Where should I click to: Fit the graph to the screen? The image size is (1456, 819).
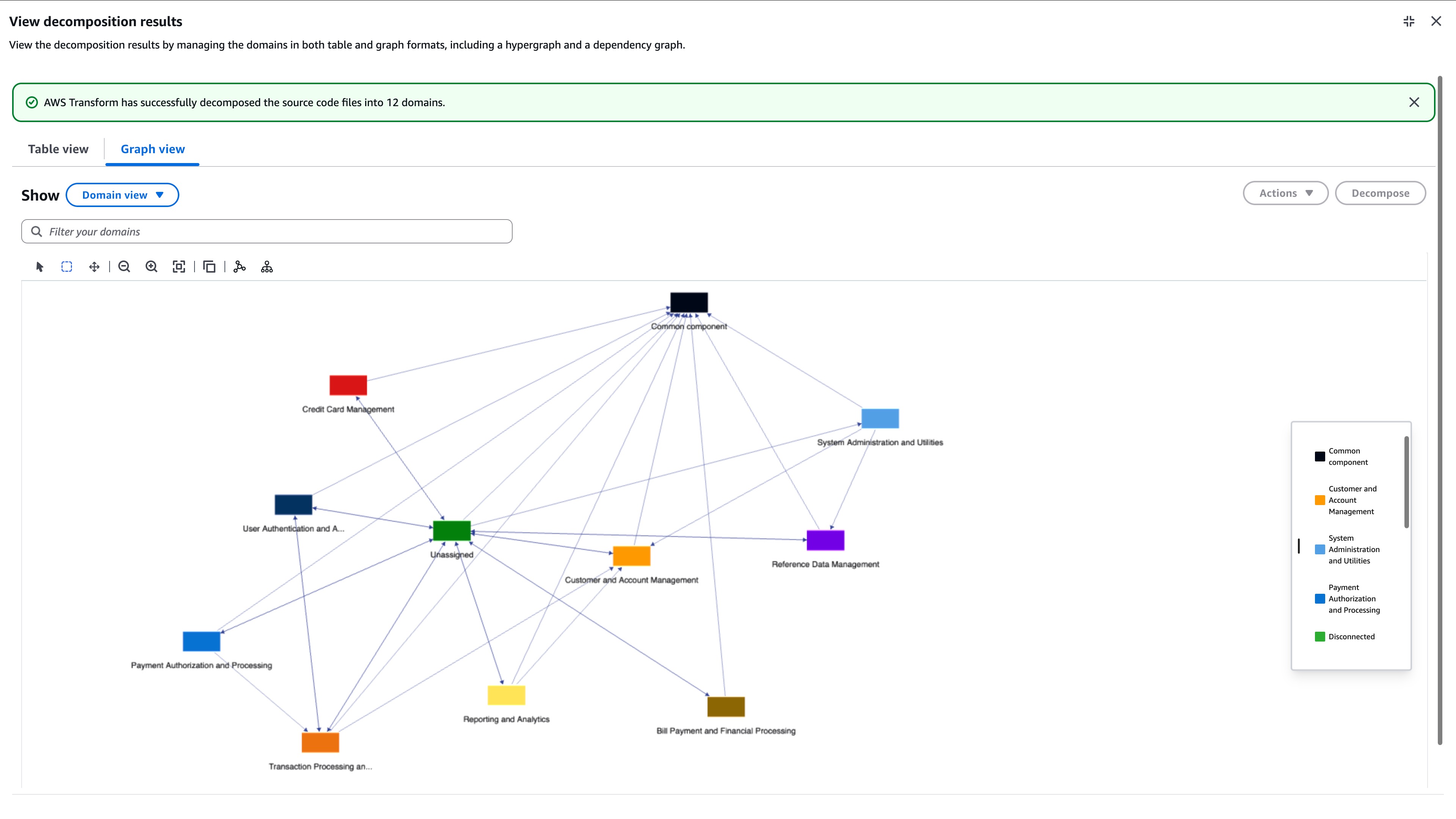click(x=179, y=266)
